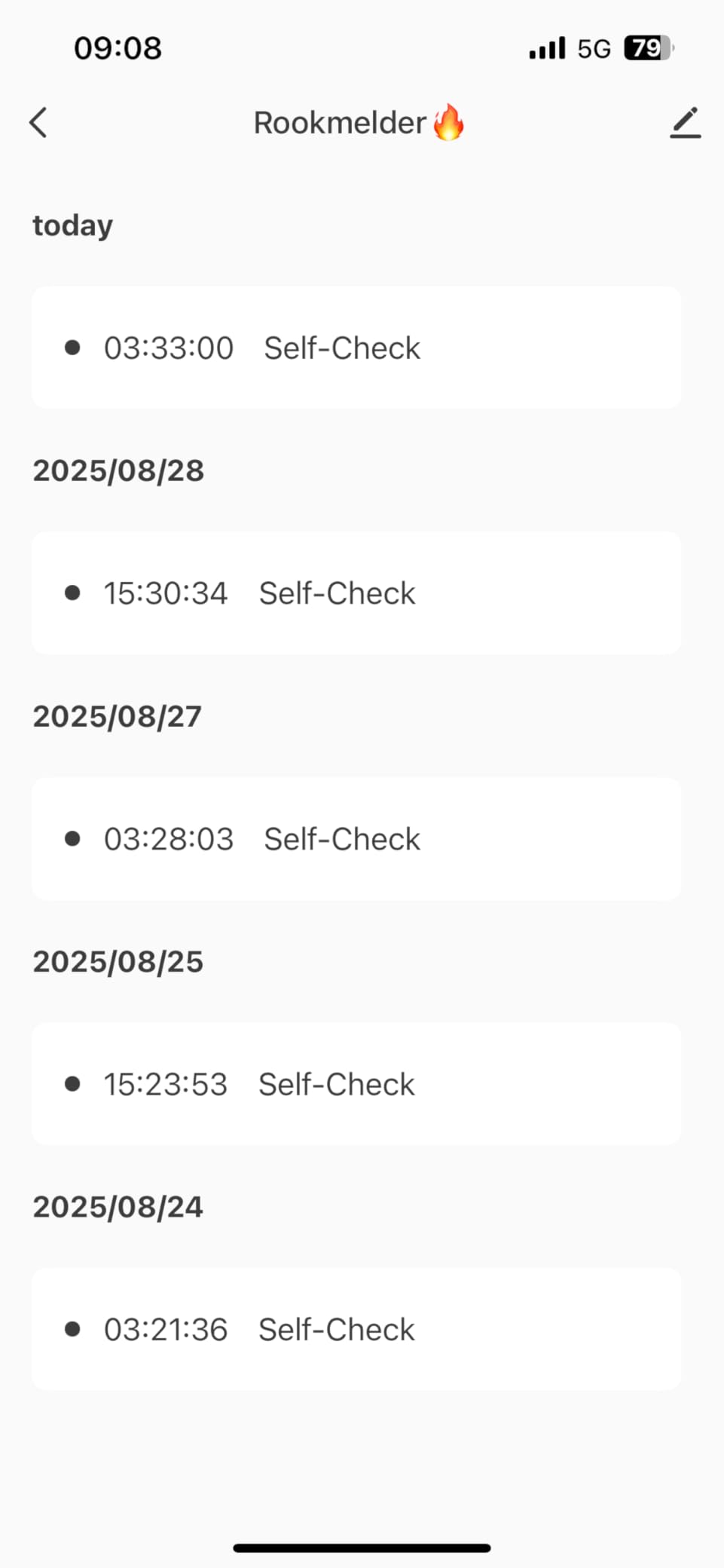This screenshot has width=724, height=1568.
Task: Tap the 'today' section header
Action: point(73,225)
